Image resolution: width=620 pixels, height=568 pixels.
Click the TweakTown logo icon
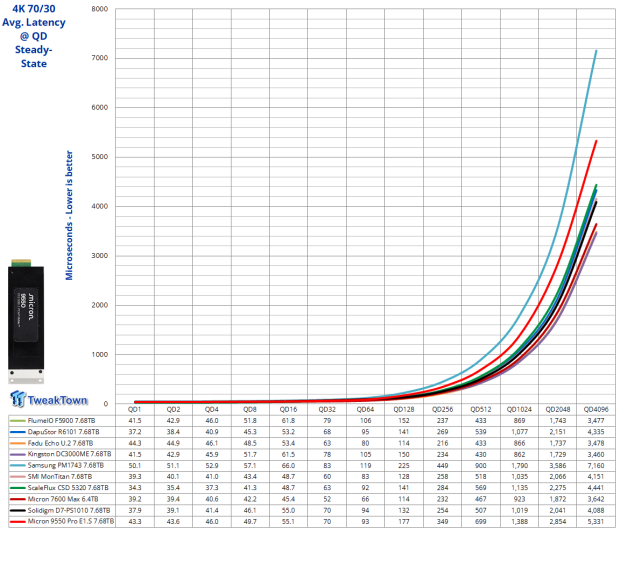tap(20, 400)
